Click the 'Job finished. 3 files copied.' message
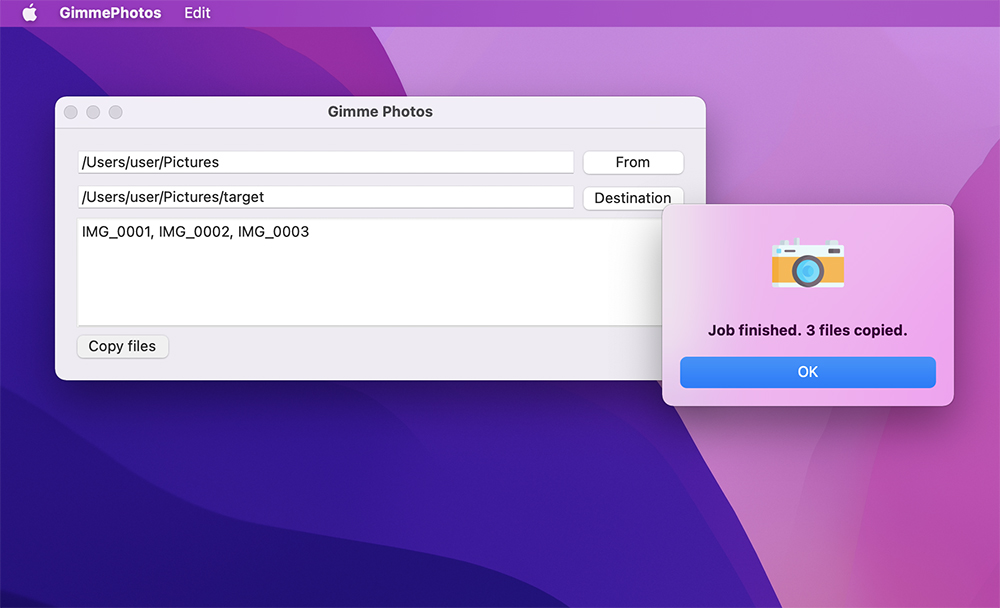 (807, 330)
